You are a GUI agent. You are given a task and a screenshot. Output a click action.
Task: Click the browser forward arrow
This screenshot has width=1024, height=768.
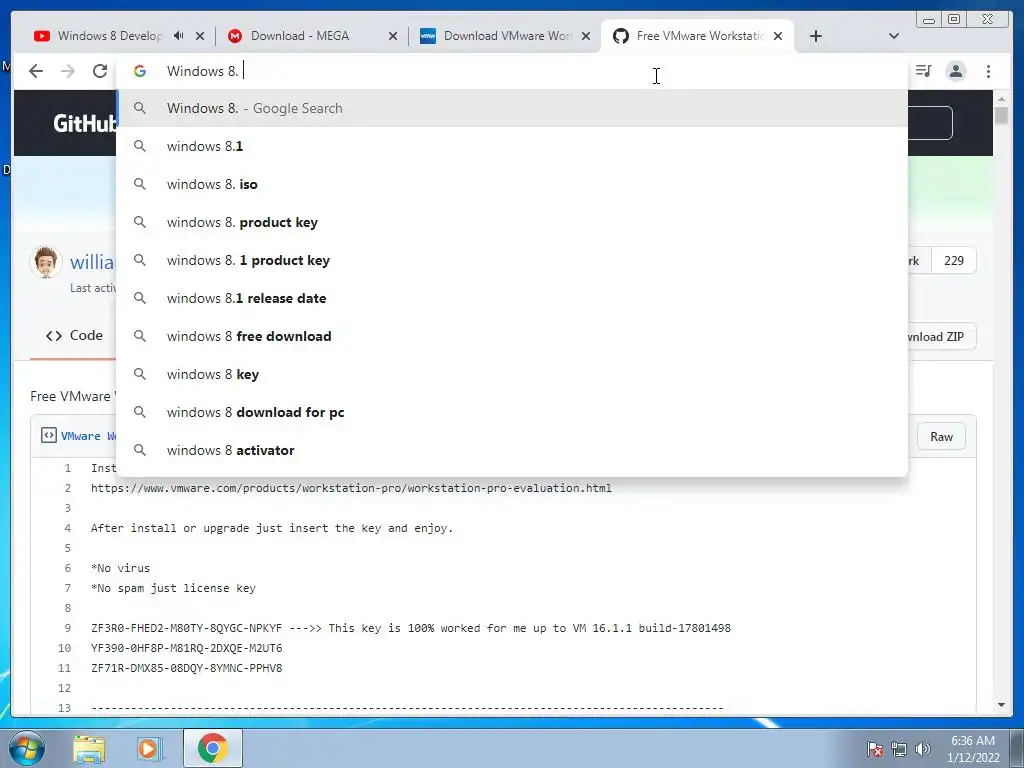tap(67, 71)
